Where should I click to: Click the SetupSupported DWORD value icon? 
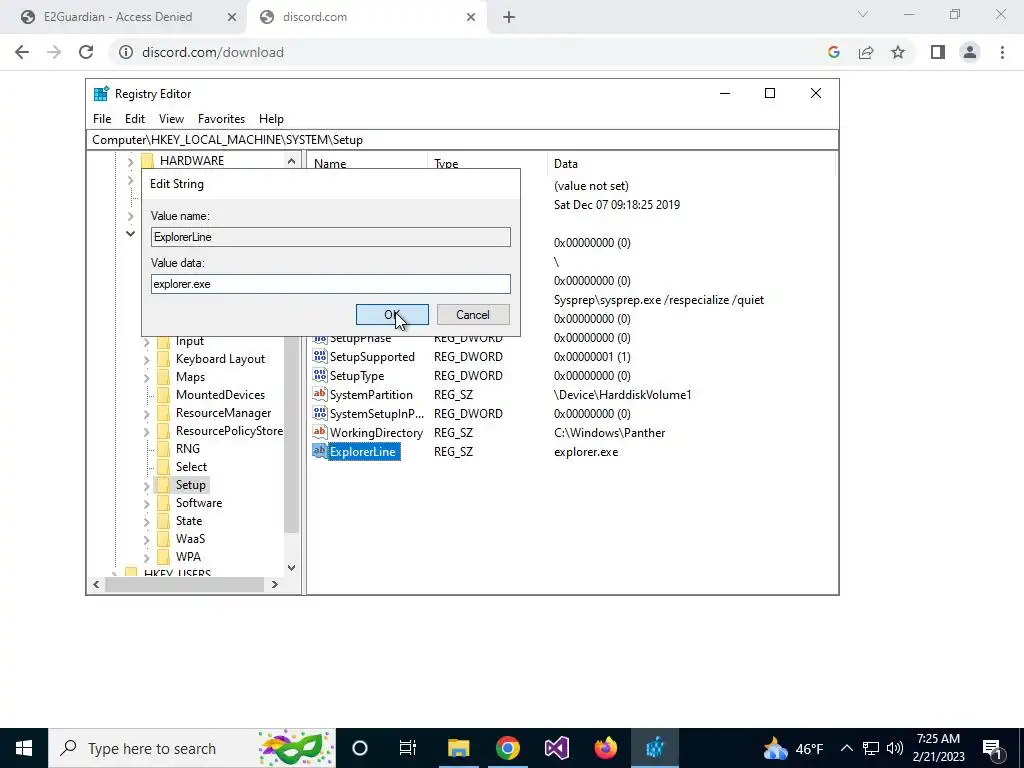click(x=319, y=357)
